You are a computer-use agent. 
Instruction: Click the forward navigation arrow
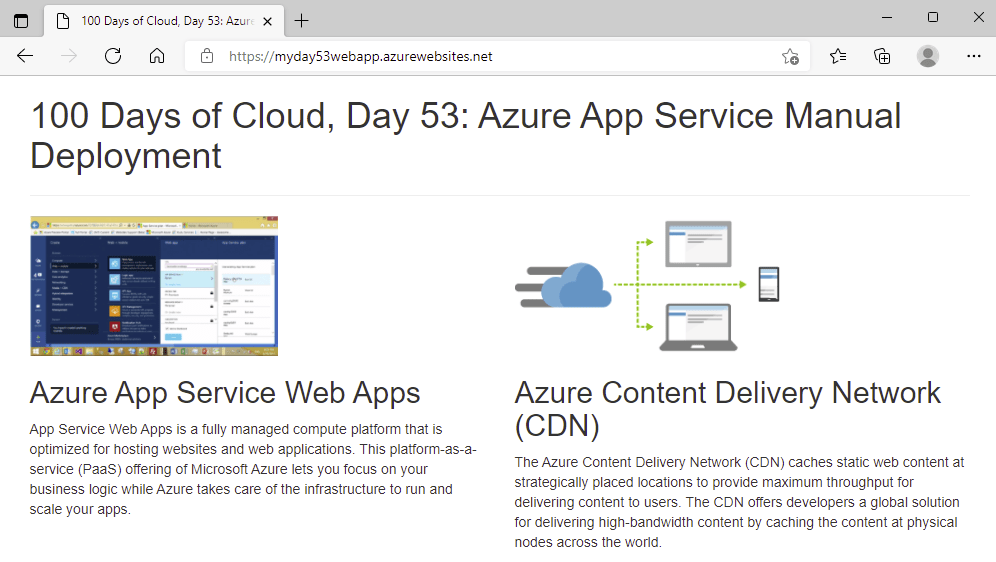coord(69,56)
